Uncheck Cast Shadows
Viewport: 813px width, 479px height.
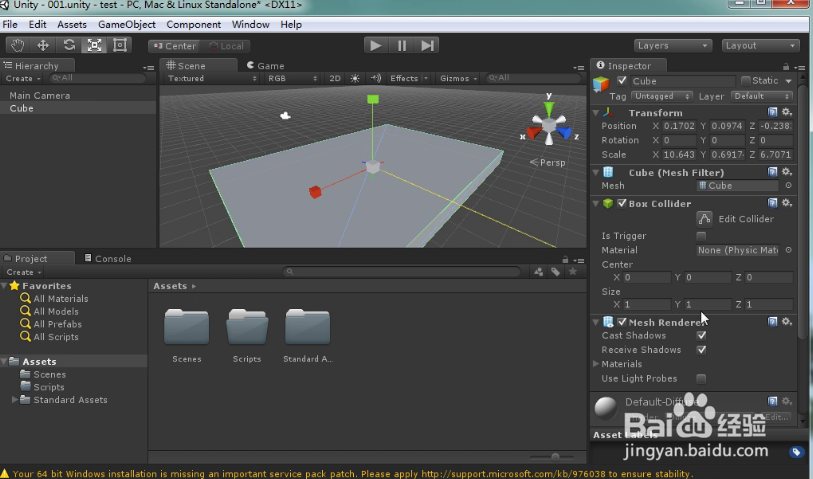[701, 335]
